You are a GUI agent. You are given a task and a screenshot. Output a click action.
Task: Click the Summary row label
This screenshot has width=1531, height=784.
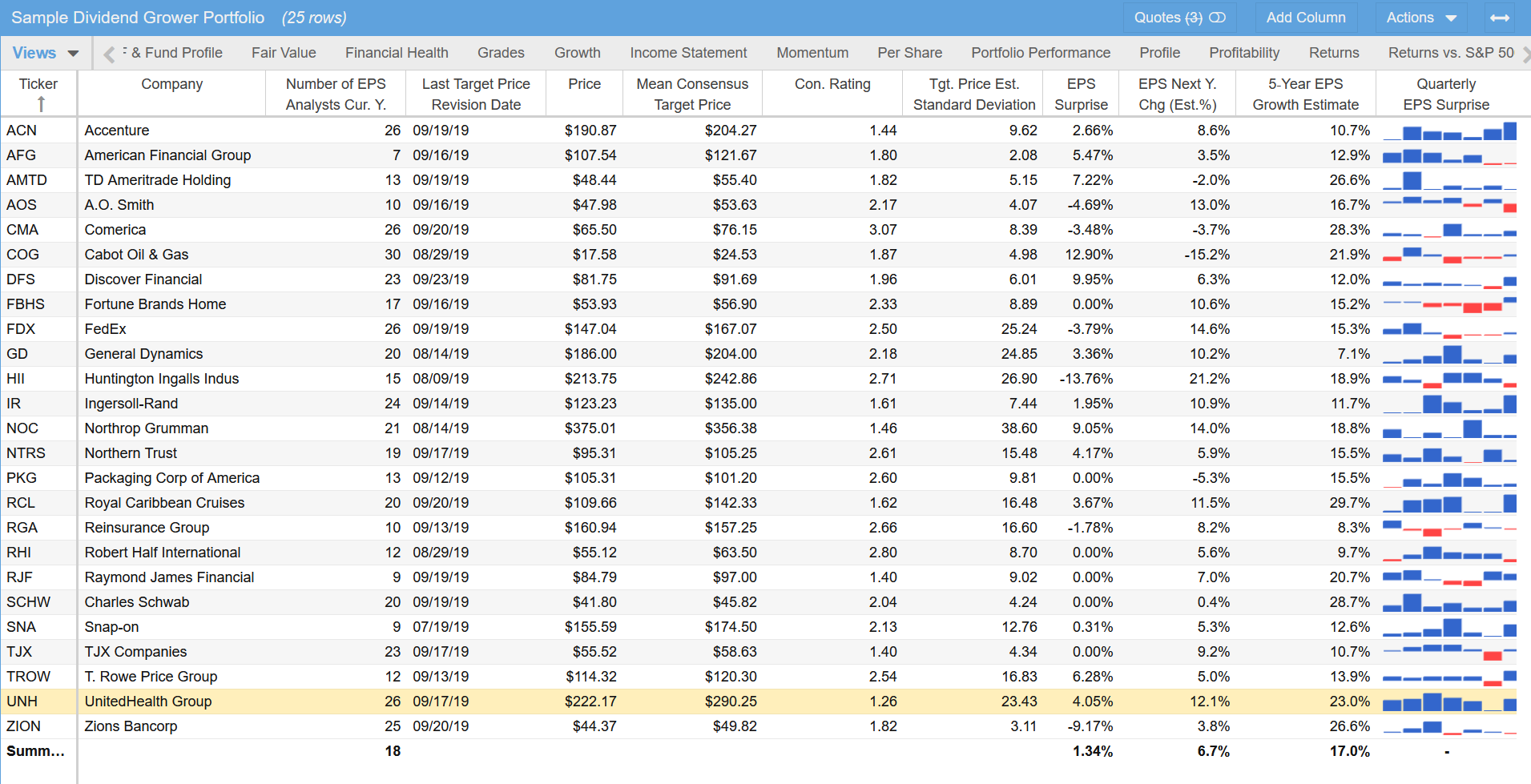coord(35,751)
